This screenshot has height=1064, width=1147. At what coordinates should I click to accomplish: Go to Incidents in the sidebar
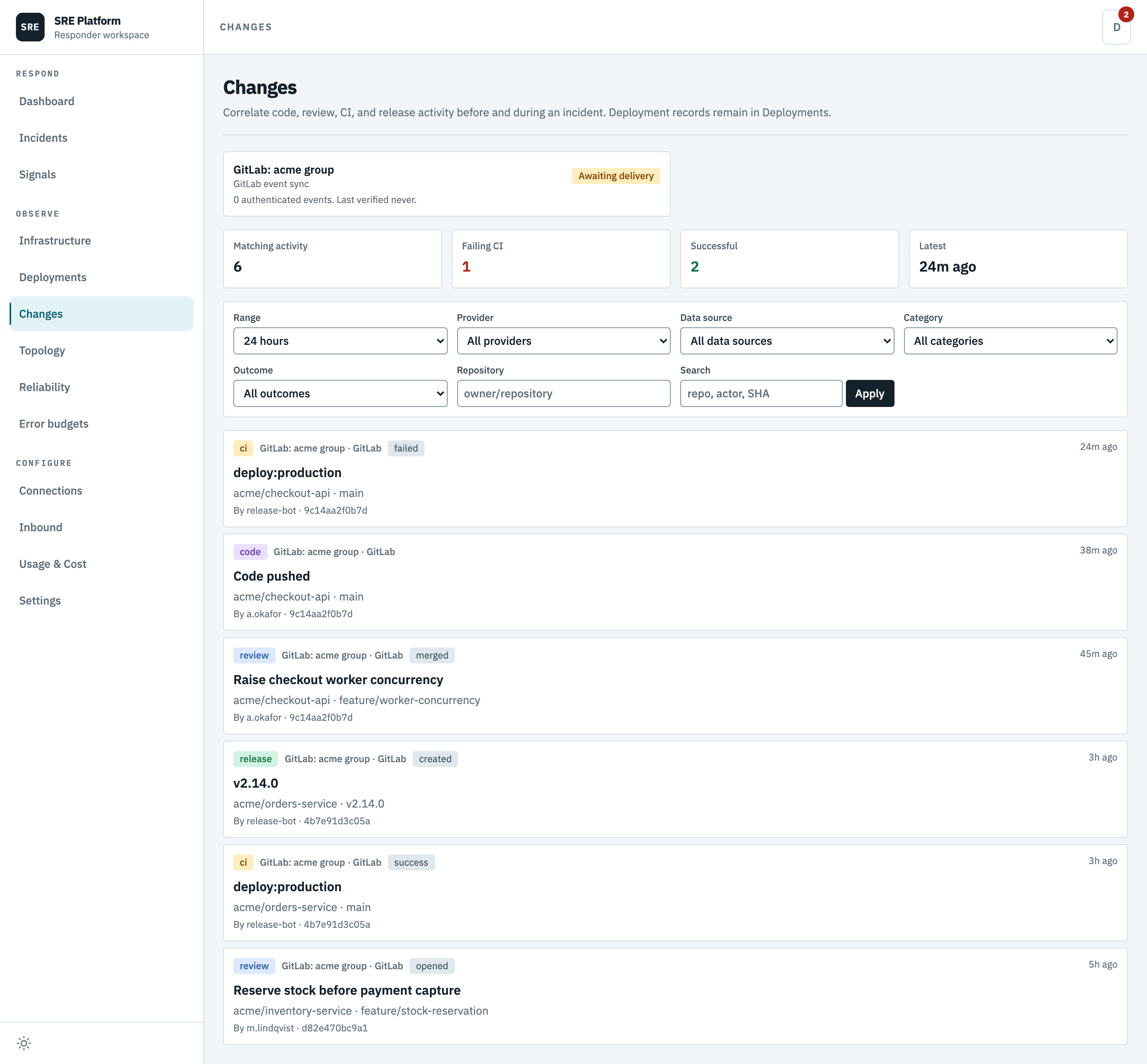pos(101,138)
